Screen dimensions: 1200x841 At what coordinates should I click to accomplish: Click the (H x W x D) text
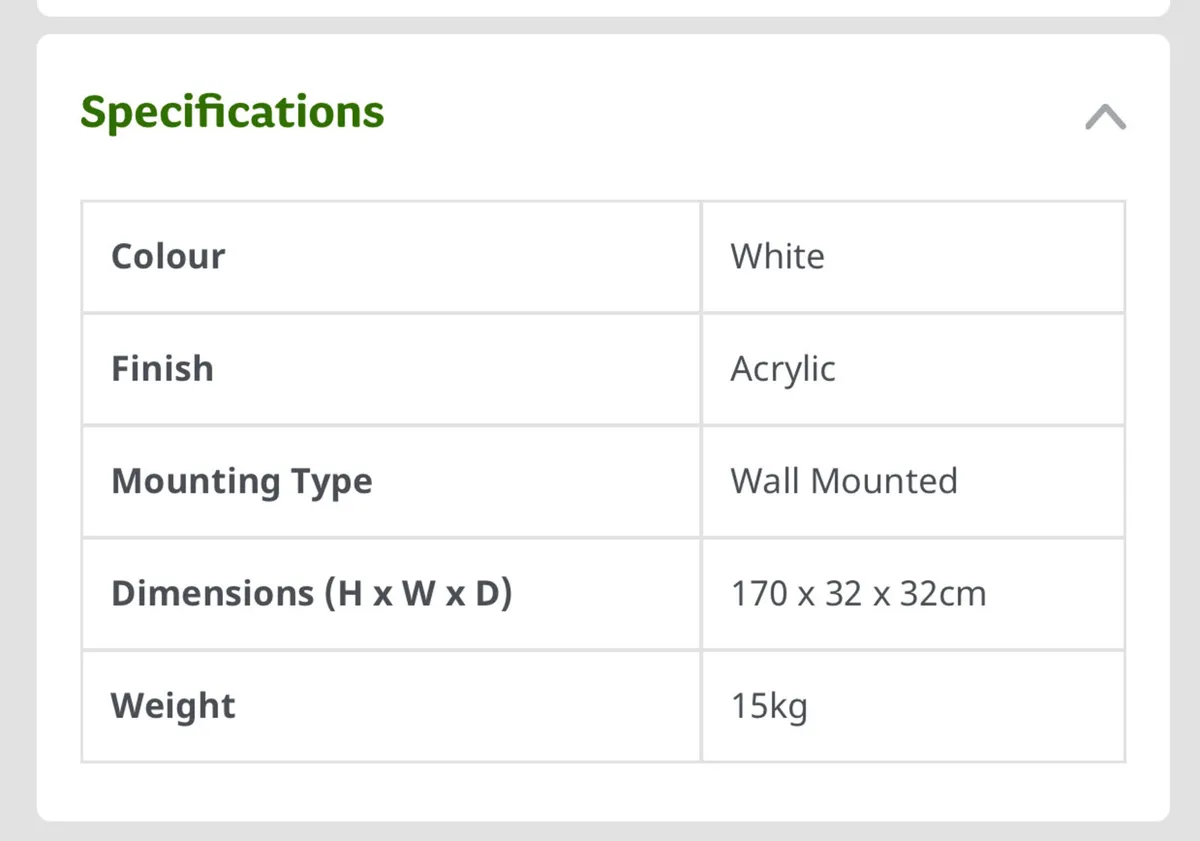pos(417,594)
